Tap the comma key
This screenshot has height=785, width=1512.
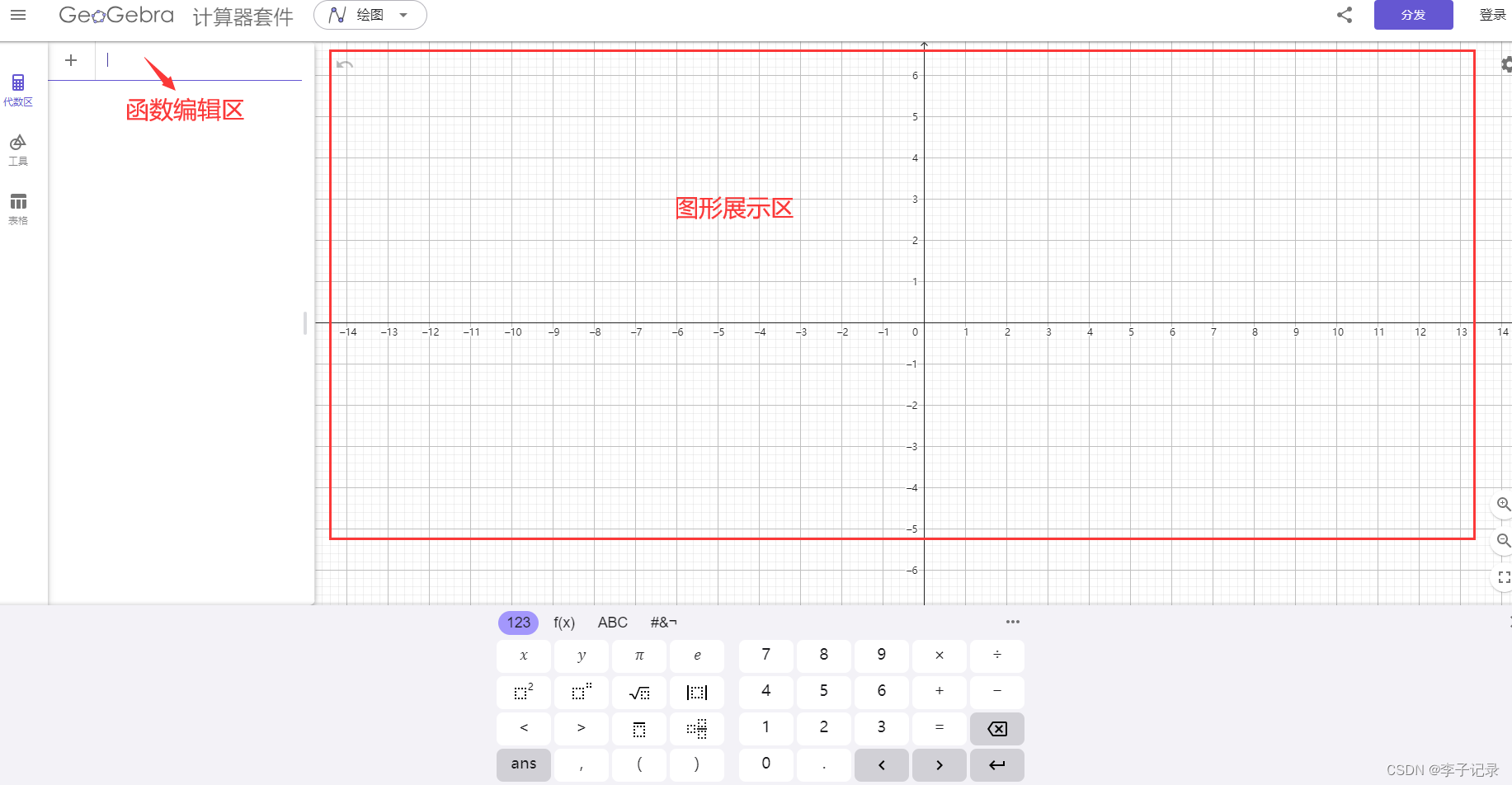582,764
